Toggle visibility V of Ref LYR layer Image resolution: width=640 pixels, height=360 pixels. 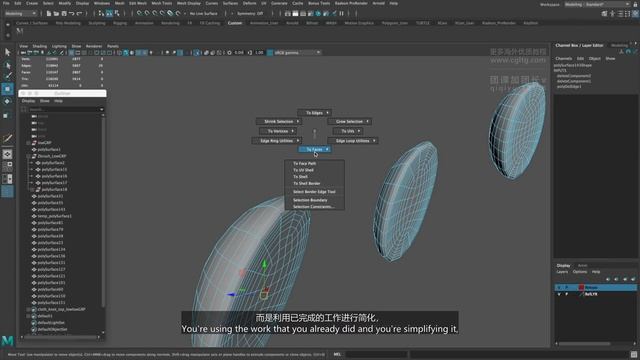[559, 294]
